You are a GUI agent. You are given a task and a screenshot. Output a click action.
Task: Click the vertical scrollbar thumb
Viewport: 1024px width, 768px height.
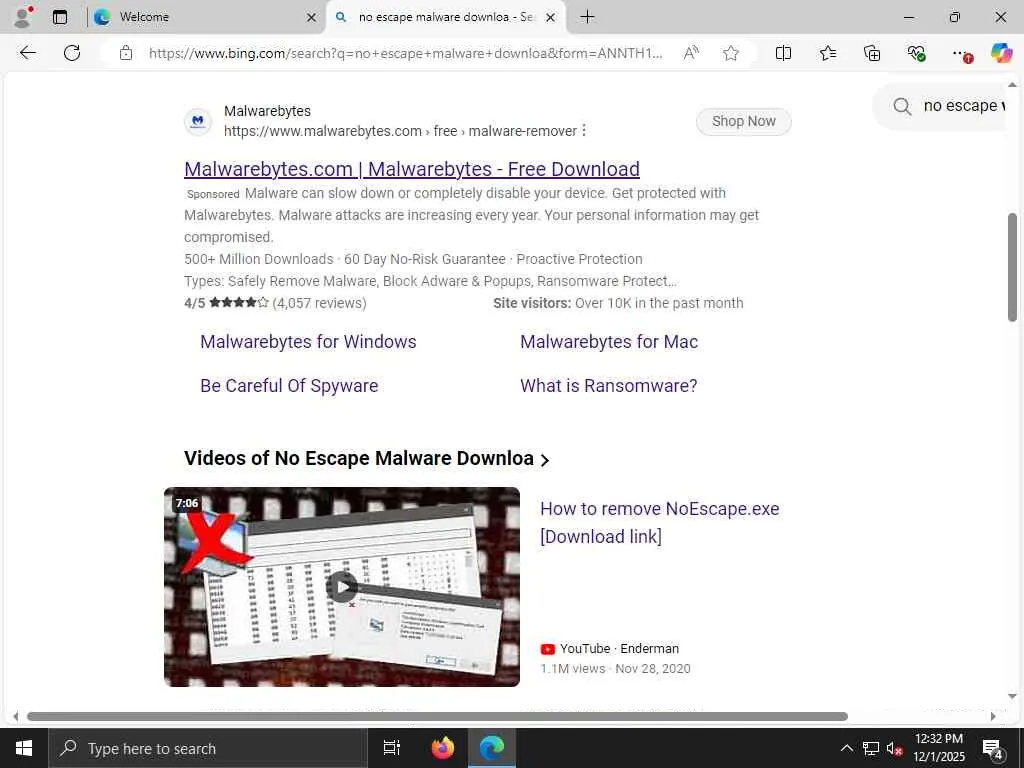pos(1012,267)
